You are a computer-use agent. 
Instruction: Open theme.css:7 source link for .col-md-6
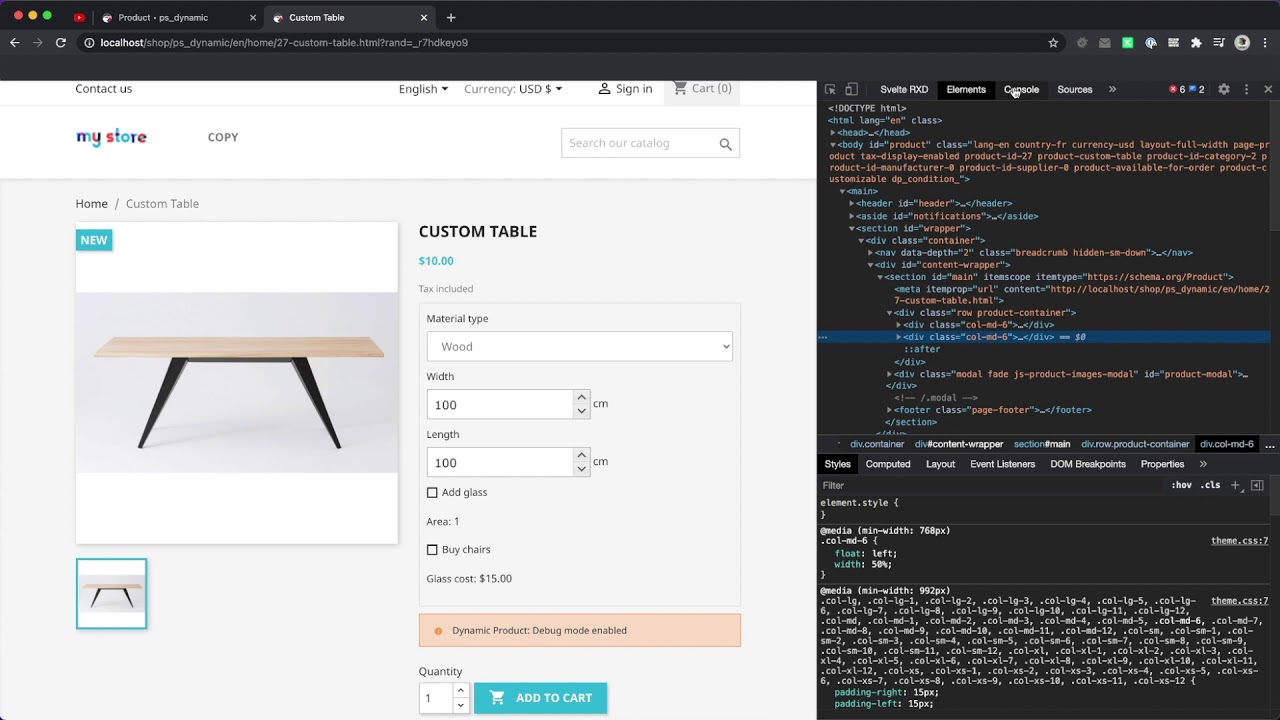pos(1239,541)
